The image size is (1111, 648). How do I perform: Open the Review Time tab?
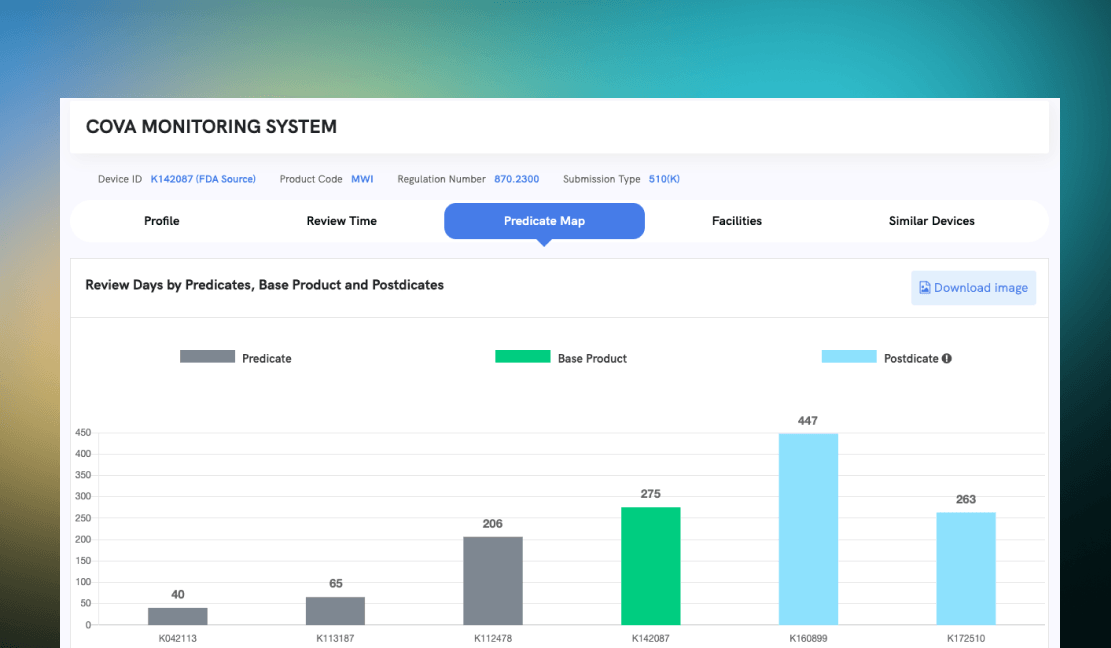[x=342, y=221]
